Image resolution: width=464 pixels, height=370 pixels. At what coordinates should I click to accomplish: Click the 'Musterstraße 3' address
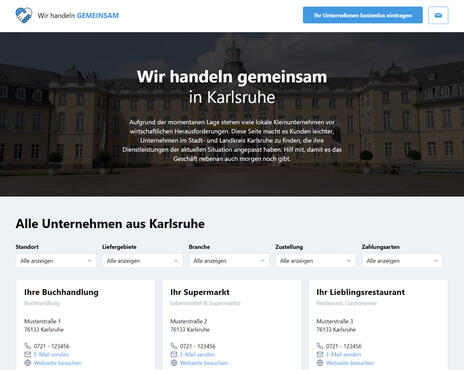click(x=335, y=321)
